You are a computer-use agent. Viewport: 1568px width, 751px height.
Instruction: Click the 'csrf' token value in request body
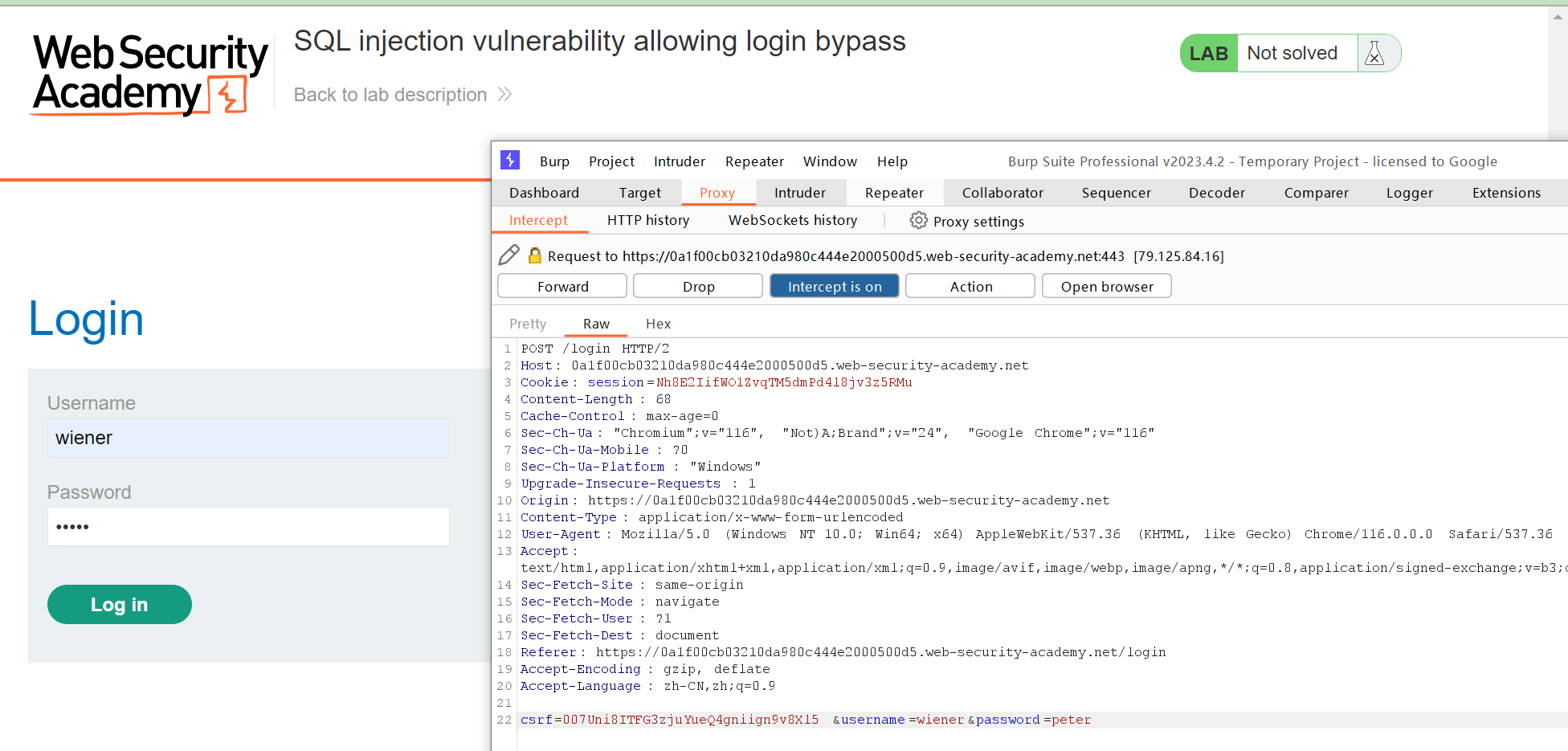[x=690, y=720]
